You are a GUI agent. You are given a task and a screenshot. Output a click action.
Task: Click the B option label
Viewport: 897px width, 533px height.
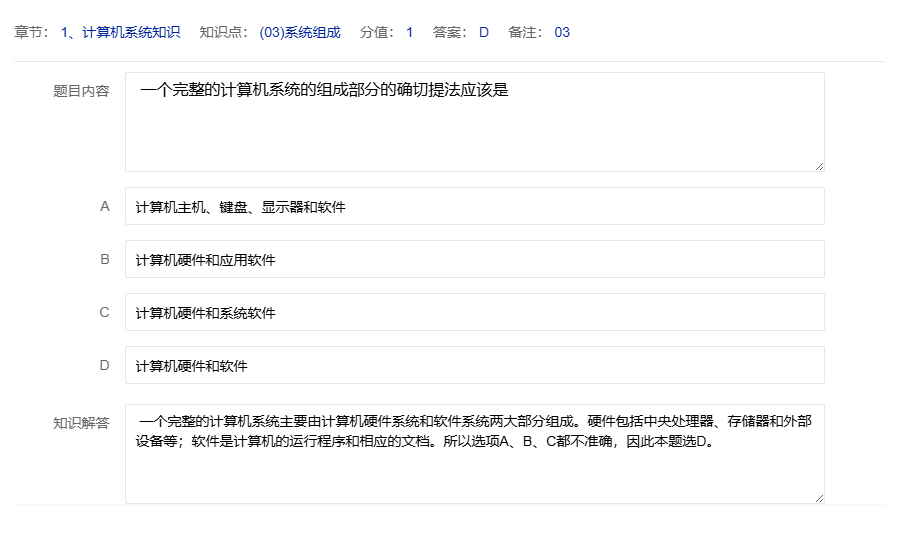click(105, 260)
